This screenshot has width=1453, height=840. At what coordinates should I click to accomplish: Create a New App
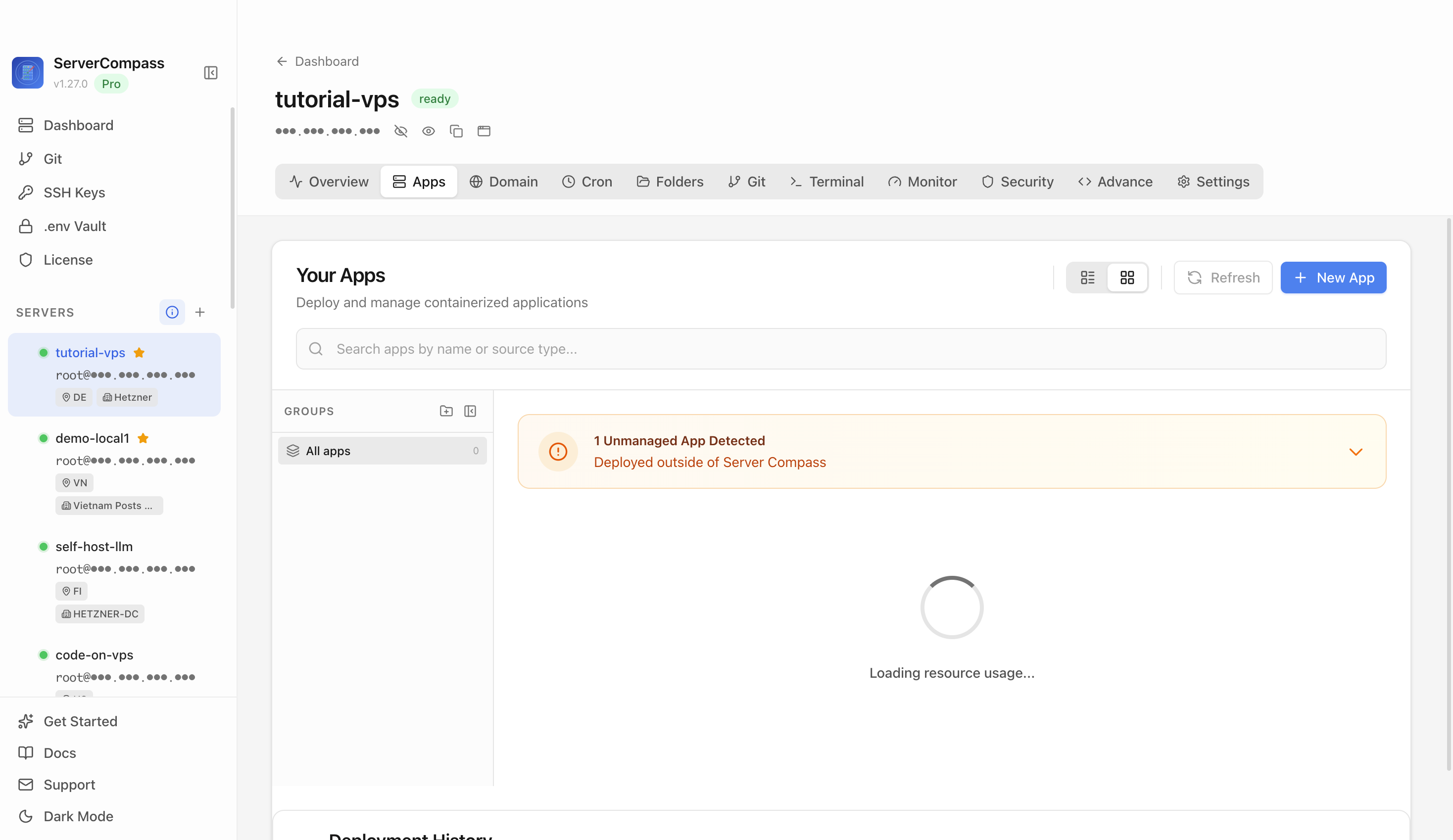click(1333, 278)
